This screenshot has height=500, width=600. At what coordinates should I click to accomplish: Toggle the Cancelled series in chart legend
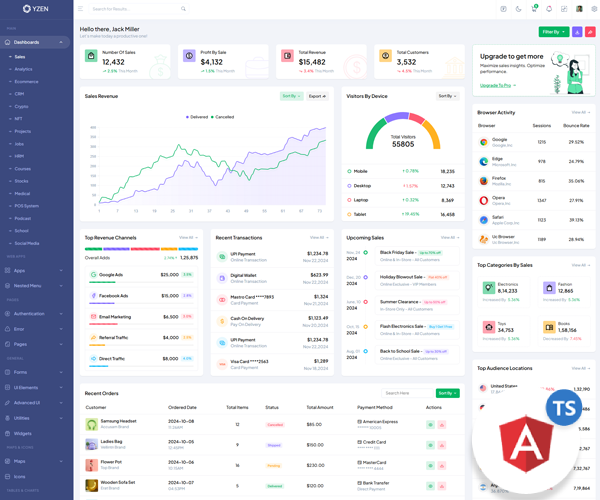tap(224, 117)
